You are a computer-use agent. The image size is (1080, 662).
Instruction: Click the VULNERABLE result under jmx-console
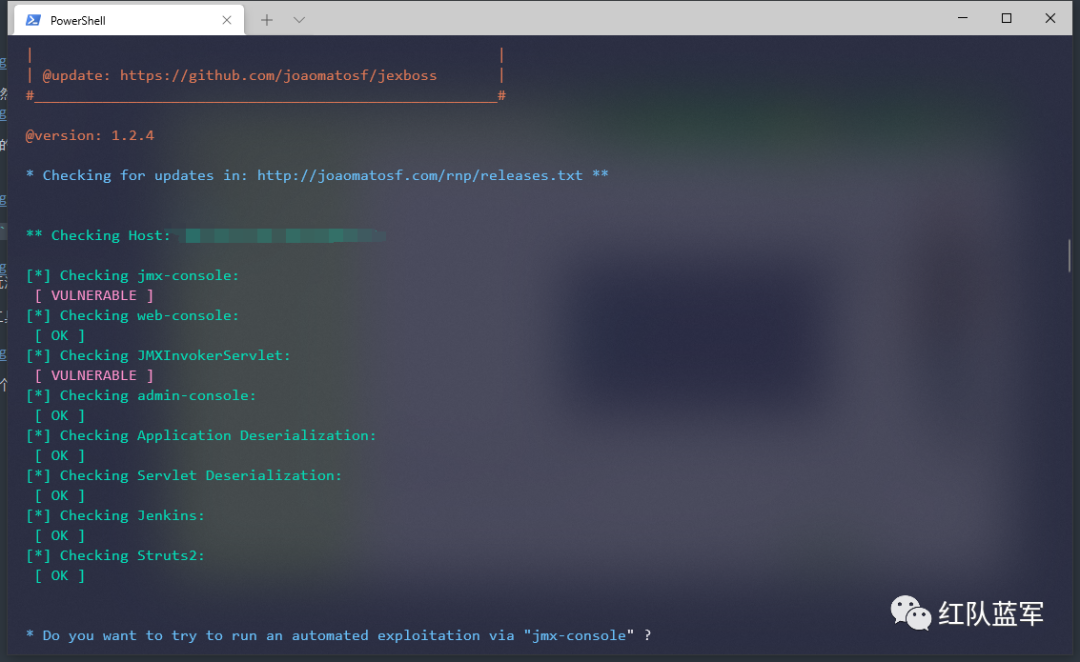pyautogui.click(x=94, y=295)
